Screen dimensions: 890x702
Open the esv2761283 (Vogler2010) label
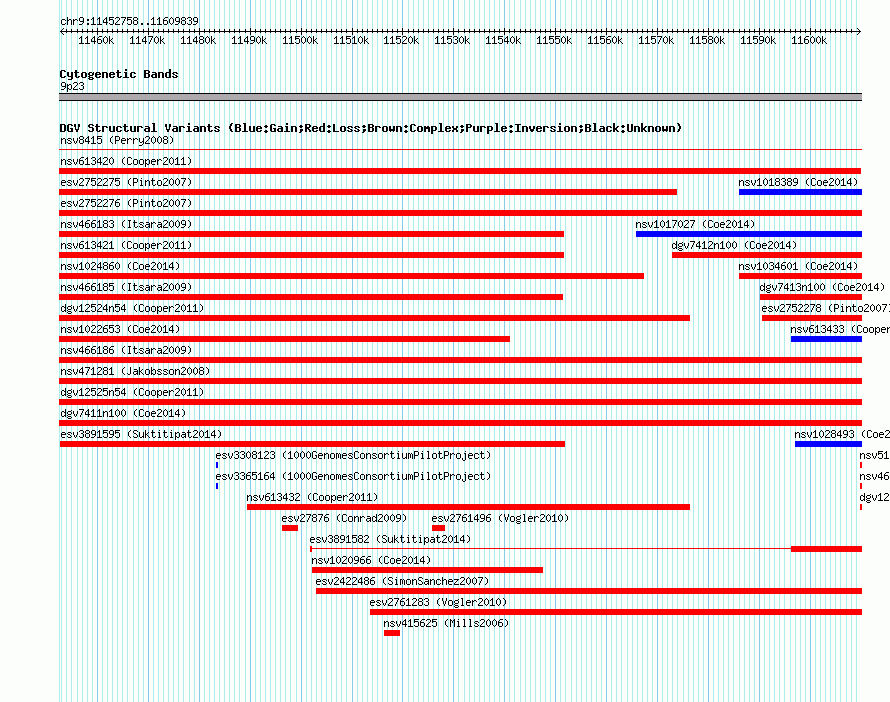pyautogui.click(x=438, y=602)
